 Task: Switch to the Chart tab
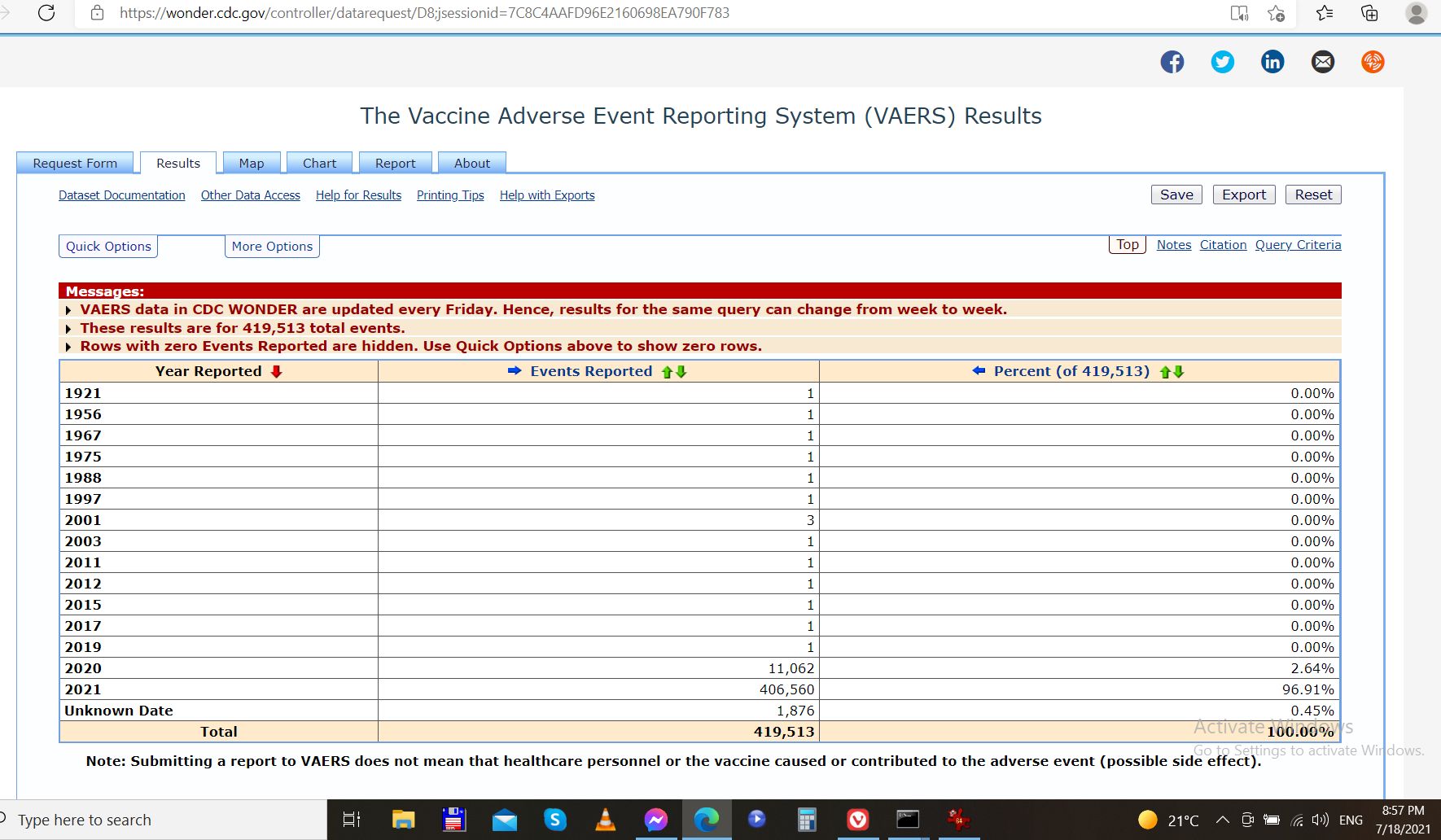tap(319, 163)
